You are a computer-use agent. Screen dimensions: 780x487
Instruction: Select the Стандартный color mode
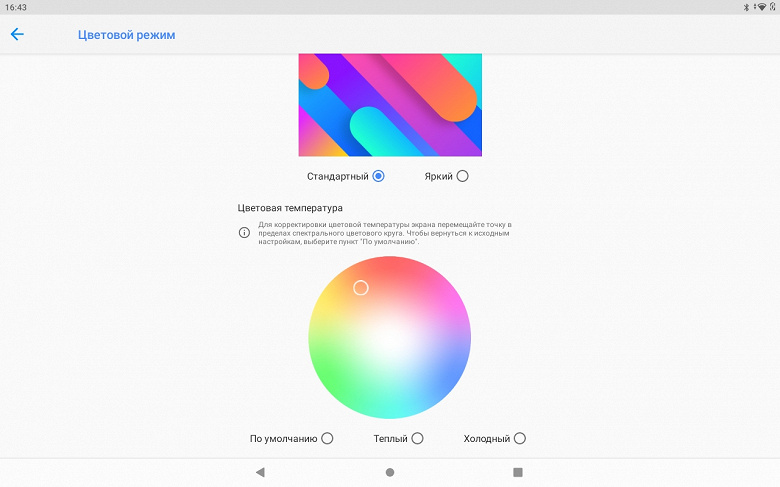378,176
